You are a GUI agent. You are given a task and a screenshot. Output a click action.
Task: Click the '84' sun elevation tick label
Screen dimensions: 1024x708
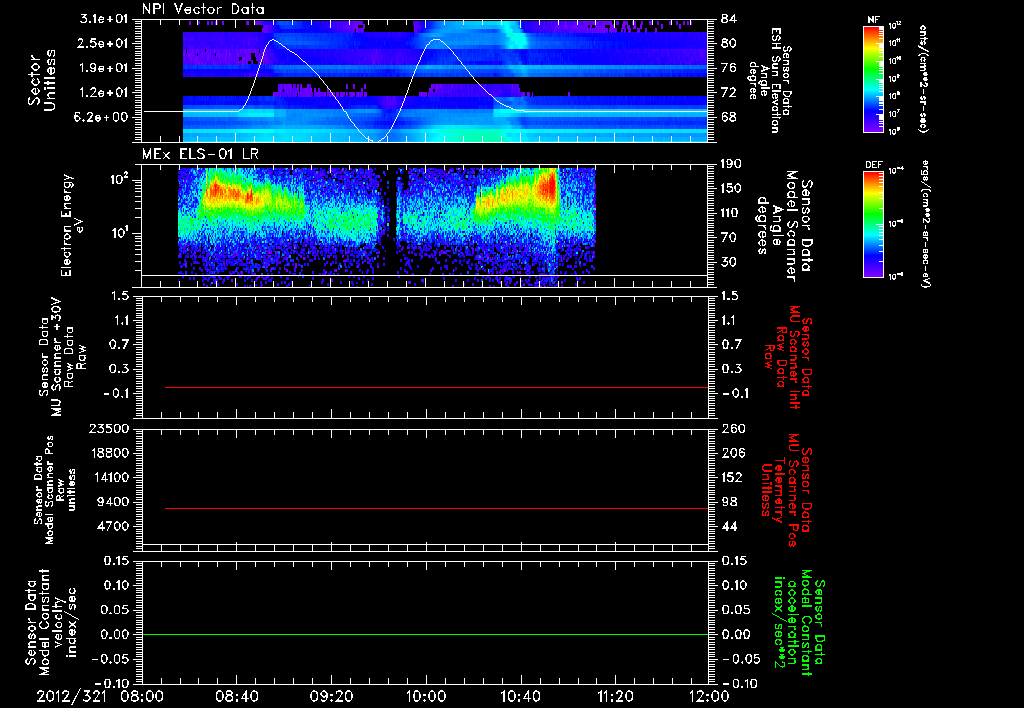click(729, 19)
